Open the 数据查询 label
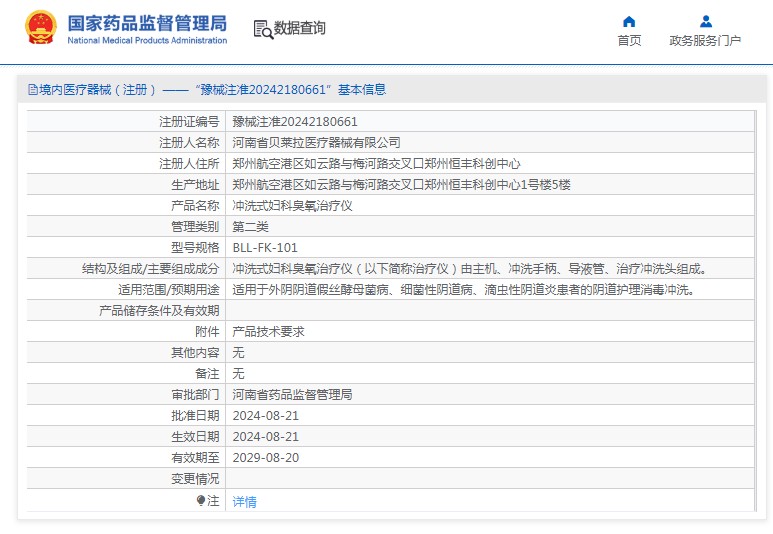The width and height of the screenshot is (773, 534). pos(300,28)
